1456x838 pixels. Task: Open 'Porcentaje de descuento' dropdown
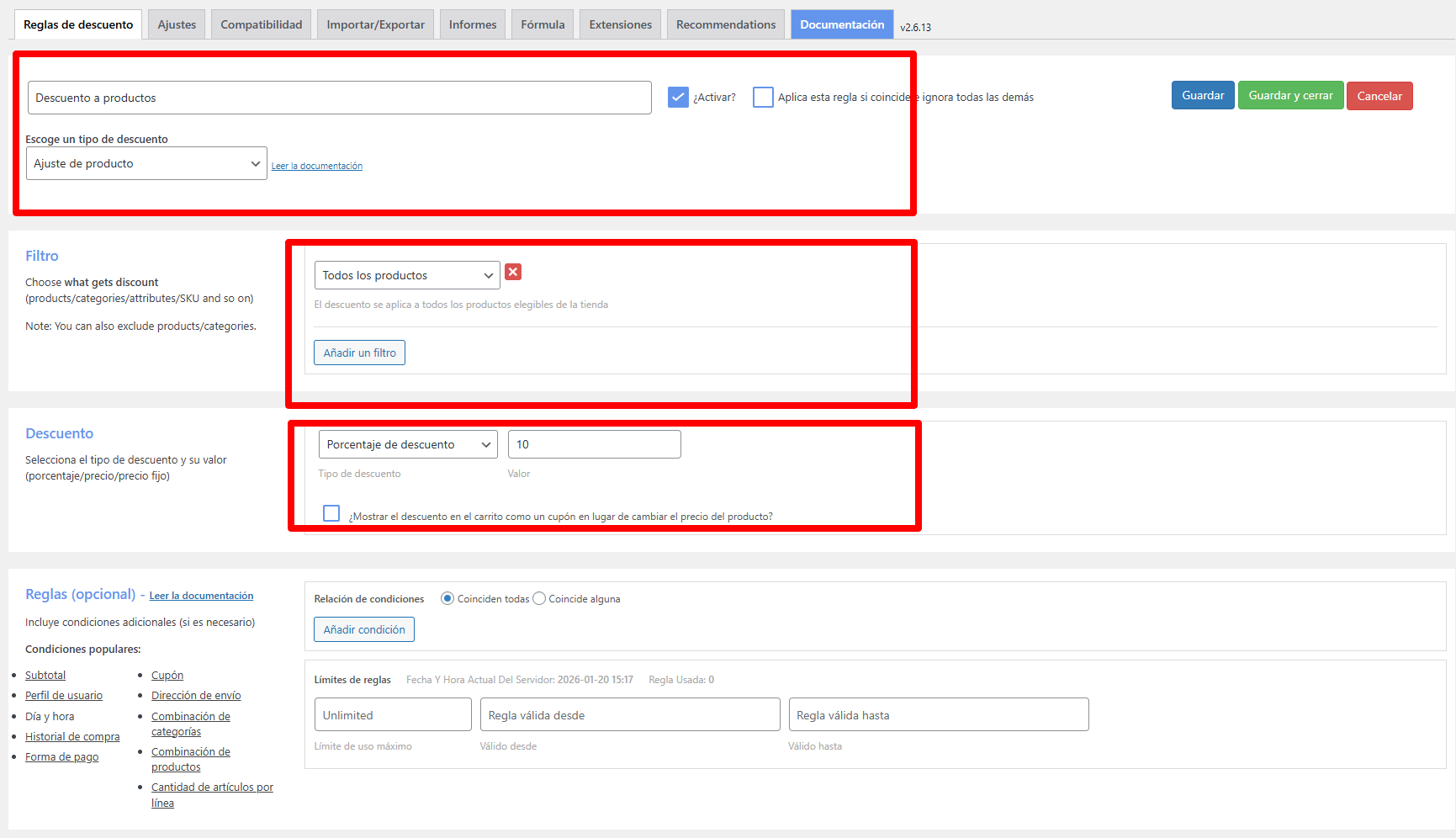click(408, 444)
